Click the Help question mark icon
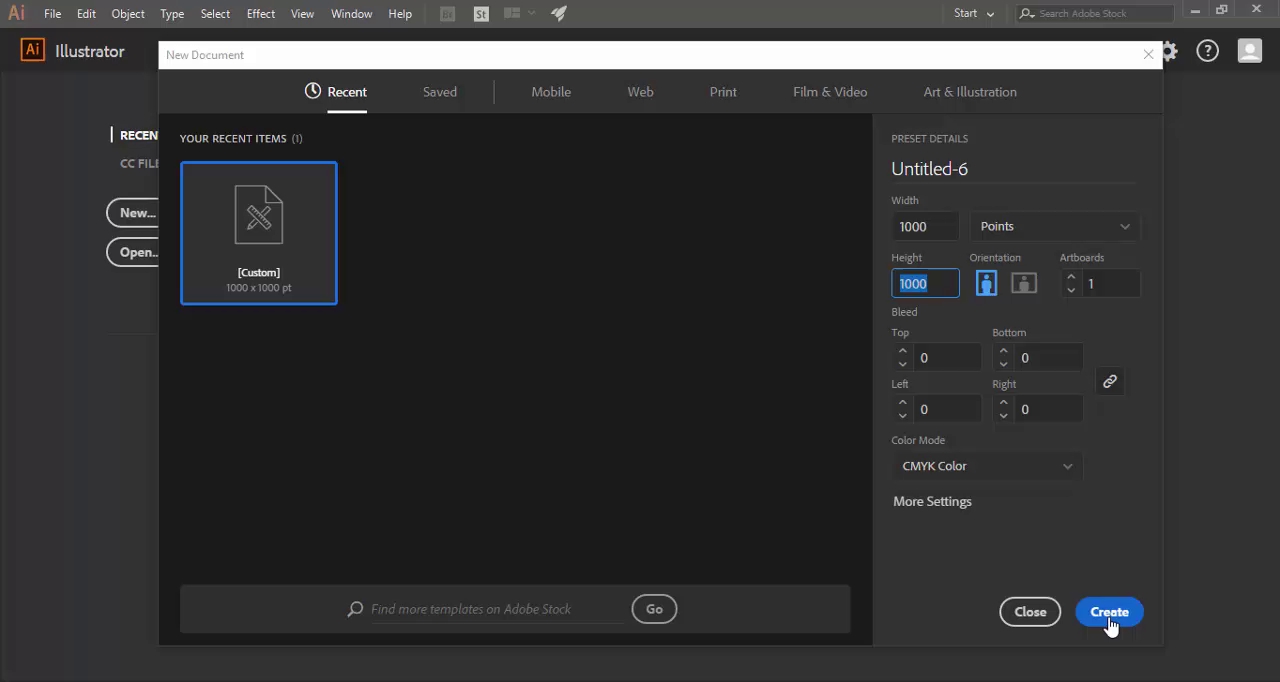The width and height of the screenshot is (1280, 682). click(1208, 51)
